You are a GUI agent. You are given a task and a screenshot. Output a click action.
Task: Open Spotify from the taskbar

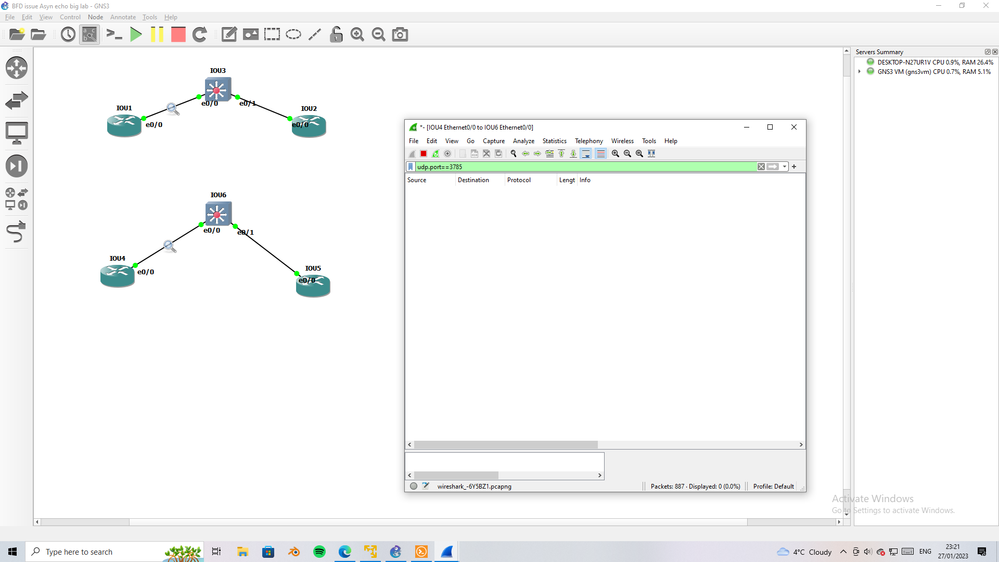[x=319, y=552]
